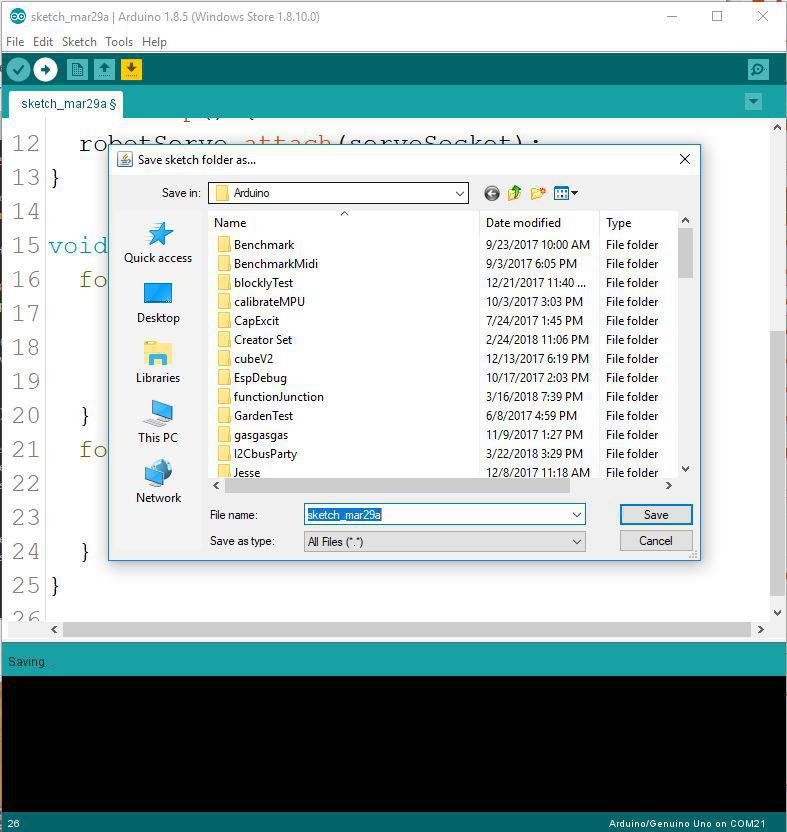Open the File menu
The height and width of the screenshot is (832, 787).
pos(15,42)
